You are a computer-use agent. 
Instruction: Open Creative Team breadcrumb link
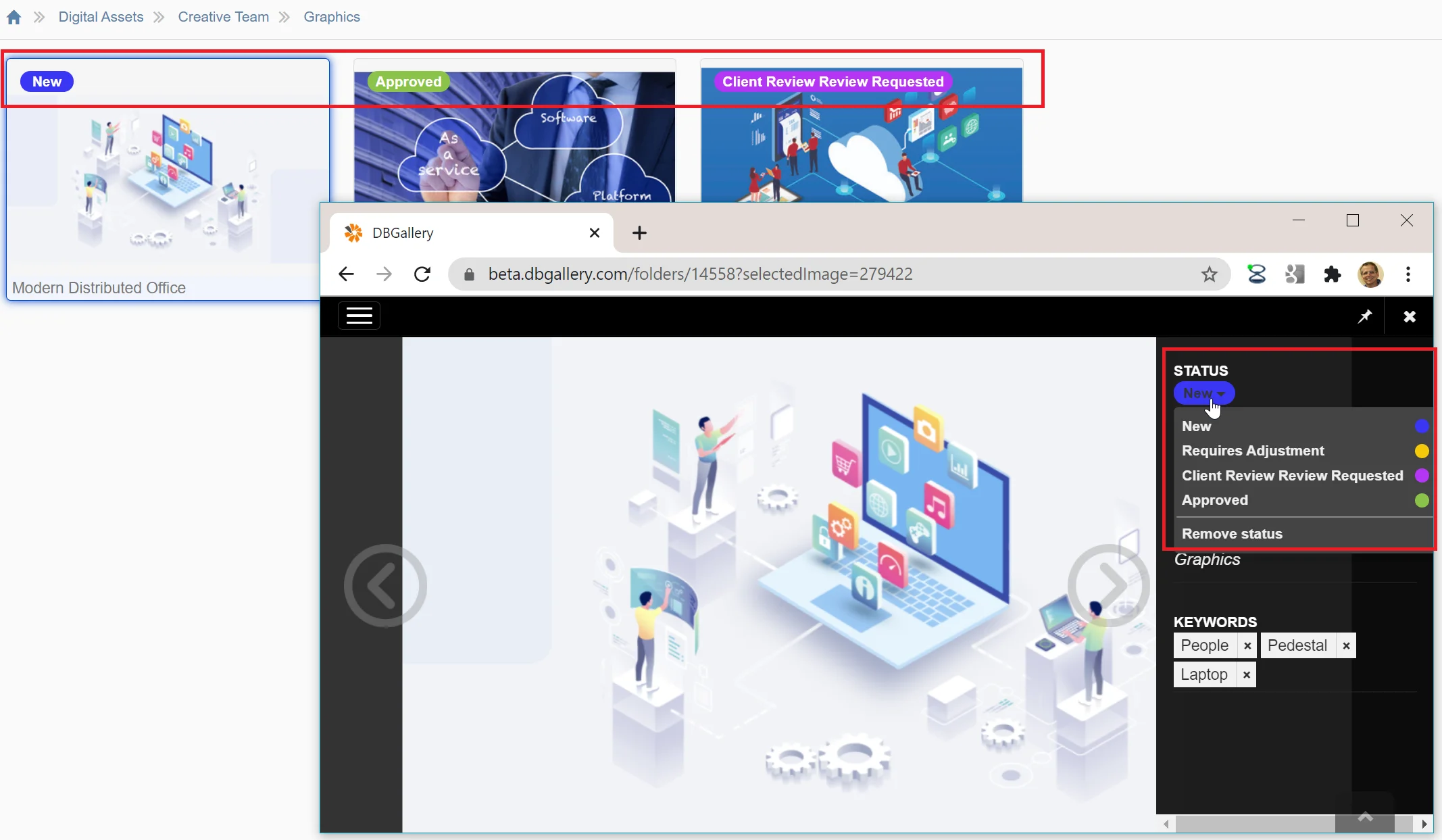223,17
